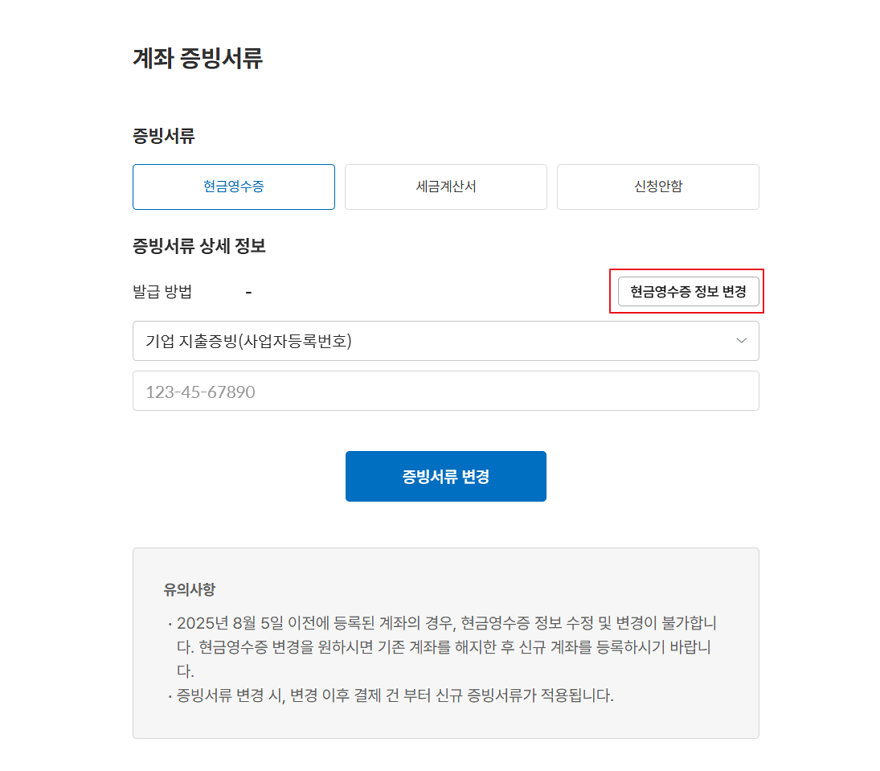Click the 발급 방법 field label
This screenshot has width=880, height=771.
[x=162, y=292]
